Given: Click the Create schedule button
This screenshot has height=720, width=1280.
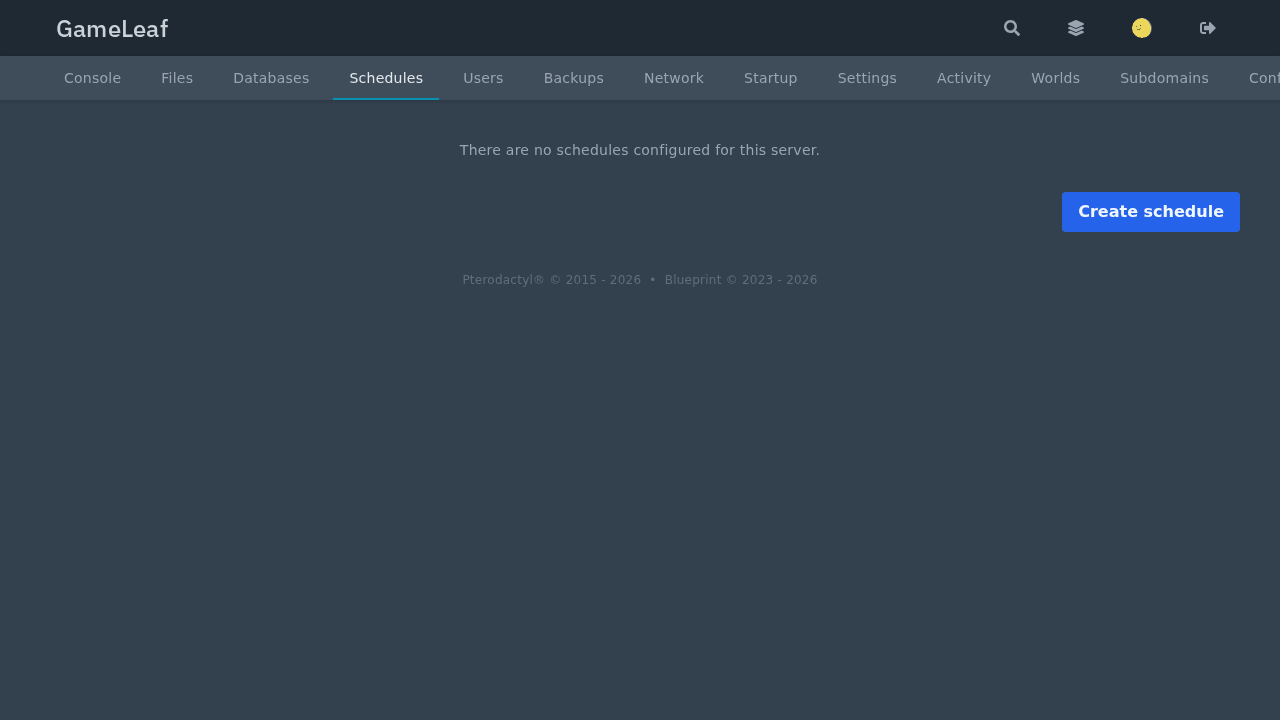Looking at the screenshot, I should pos(1151,212).
